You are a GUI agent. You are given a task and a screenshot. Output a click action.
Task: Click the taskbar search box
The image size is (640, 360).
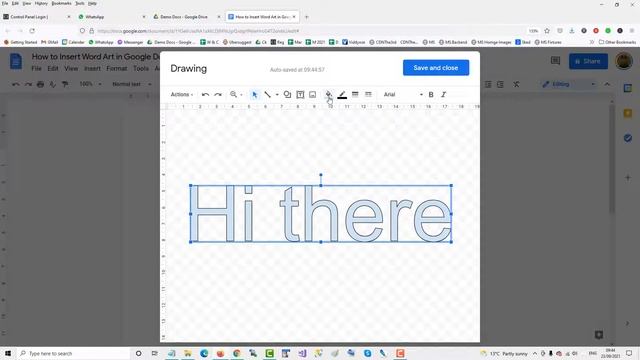point(73,353)
